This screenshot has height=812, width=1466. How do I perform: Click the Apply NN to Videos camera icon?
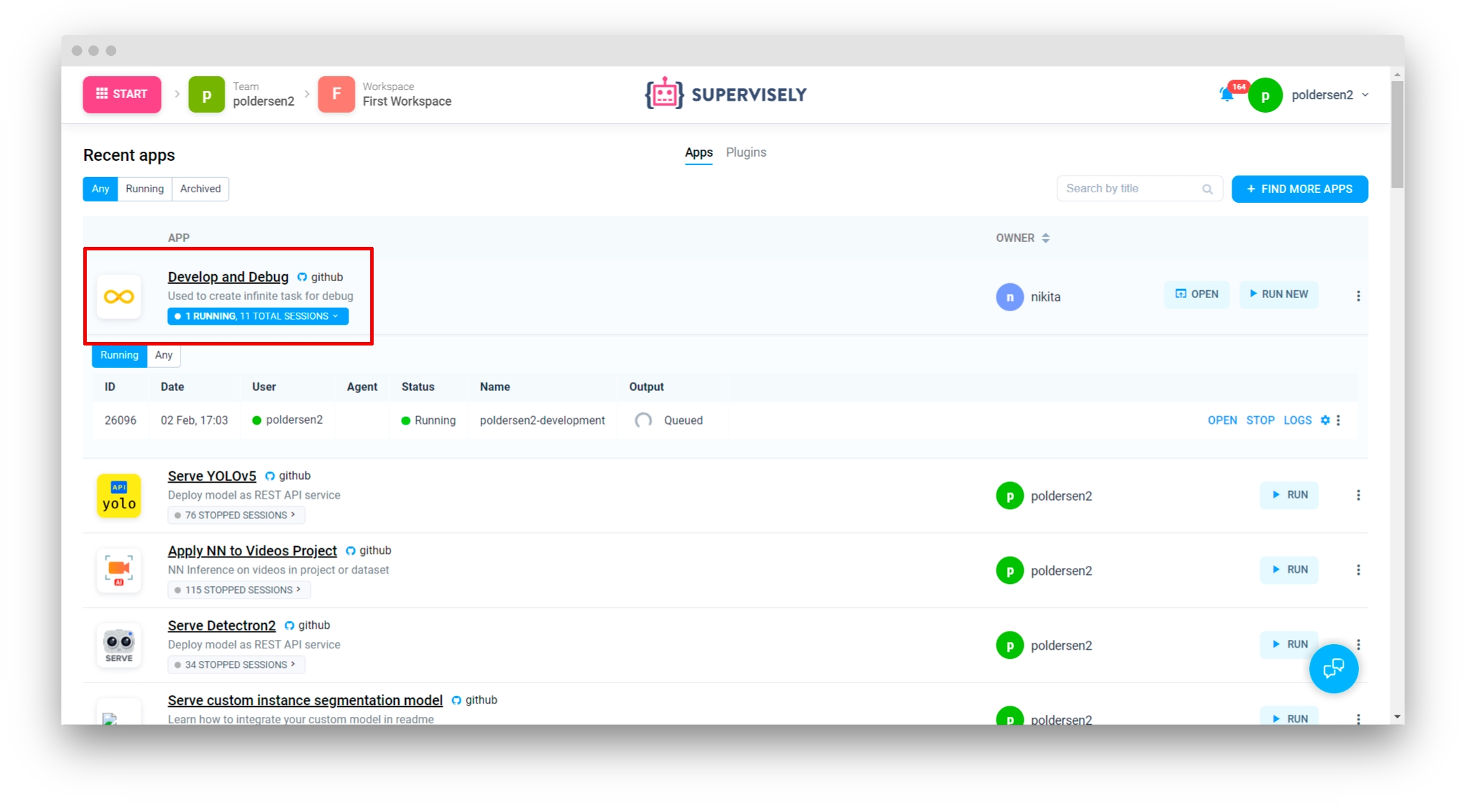(119, 570)
